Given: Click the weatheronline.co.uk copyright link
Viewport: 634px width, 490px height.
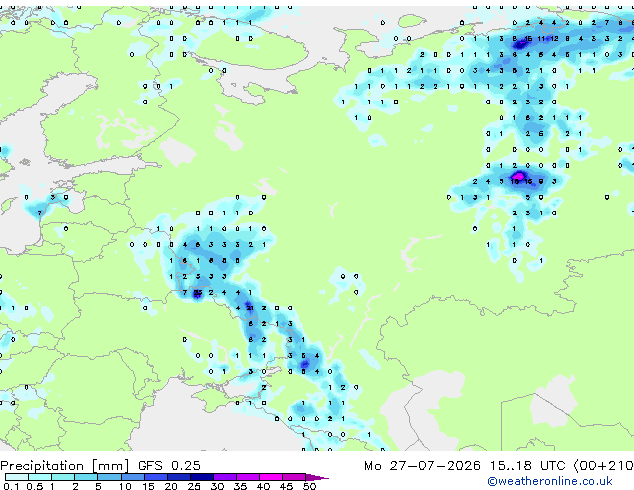Looking at the screenshot, I should [x=550, y=481].
